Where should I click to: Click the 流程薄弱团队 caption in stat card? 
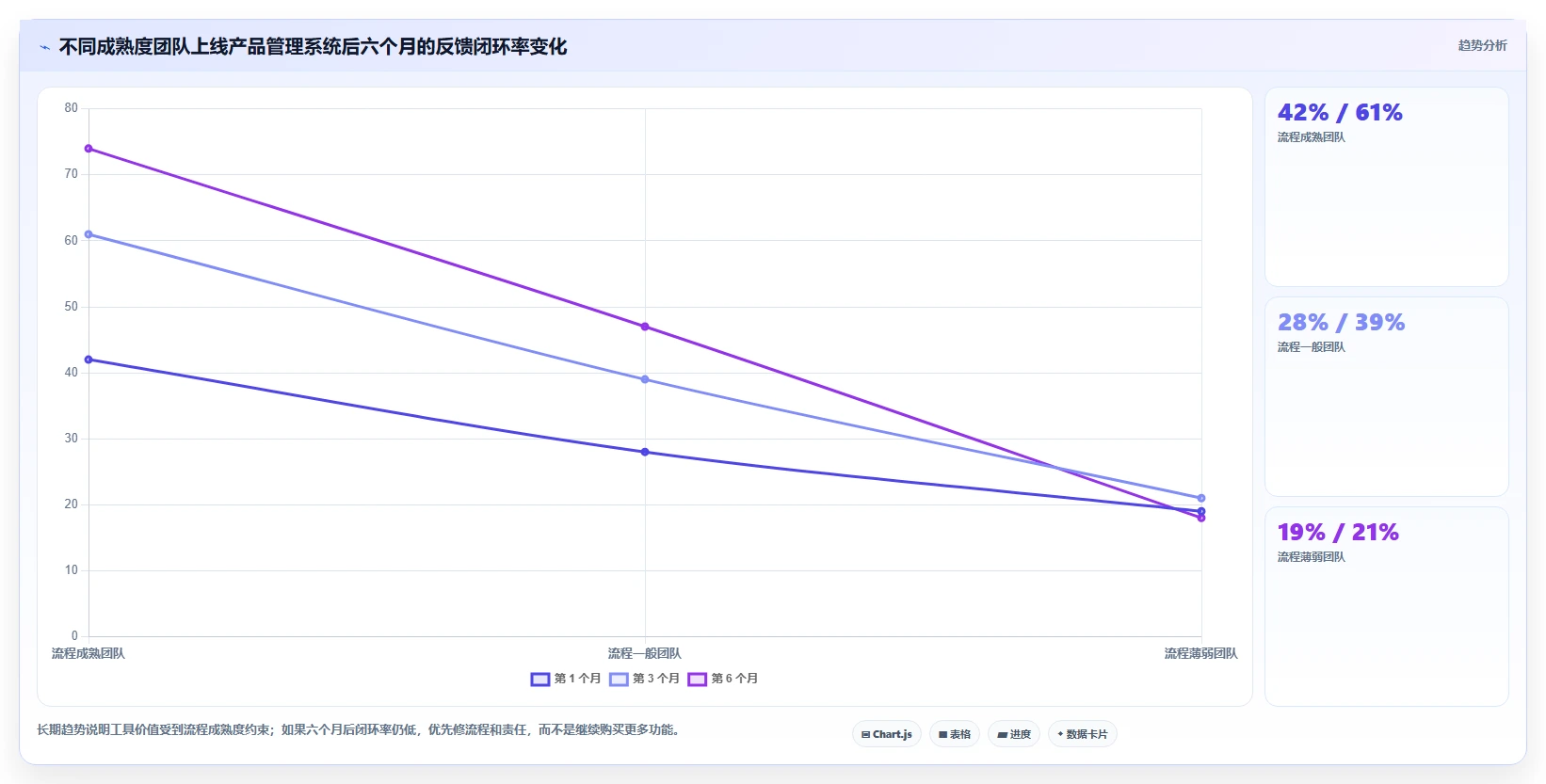pos(1312,557)
